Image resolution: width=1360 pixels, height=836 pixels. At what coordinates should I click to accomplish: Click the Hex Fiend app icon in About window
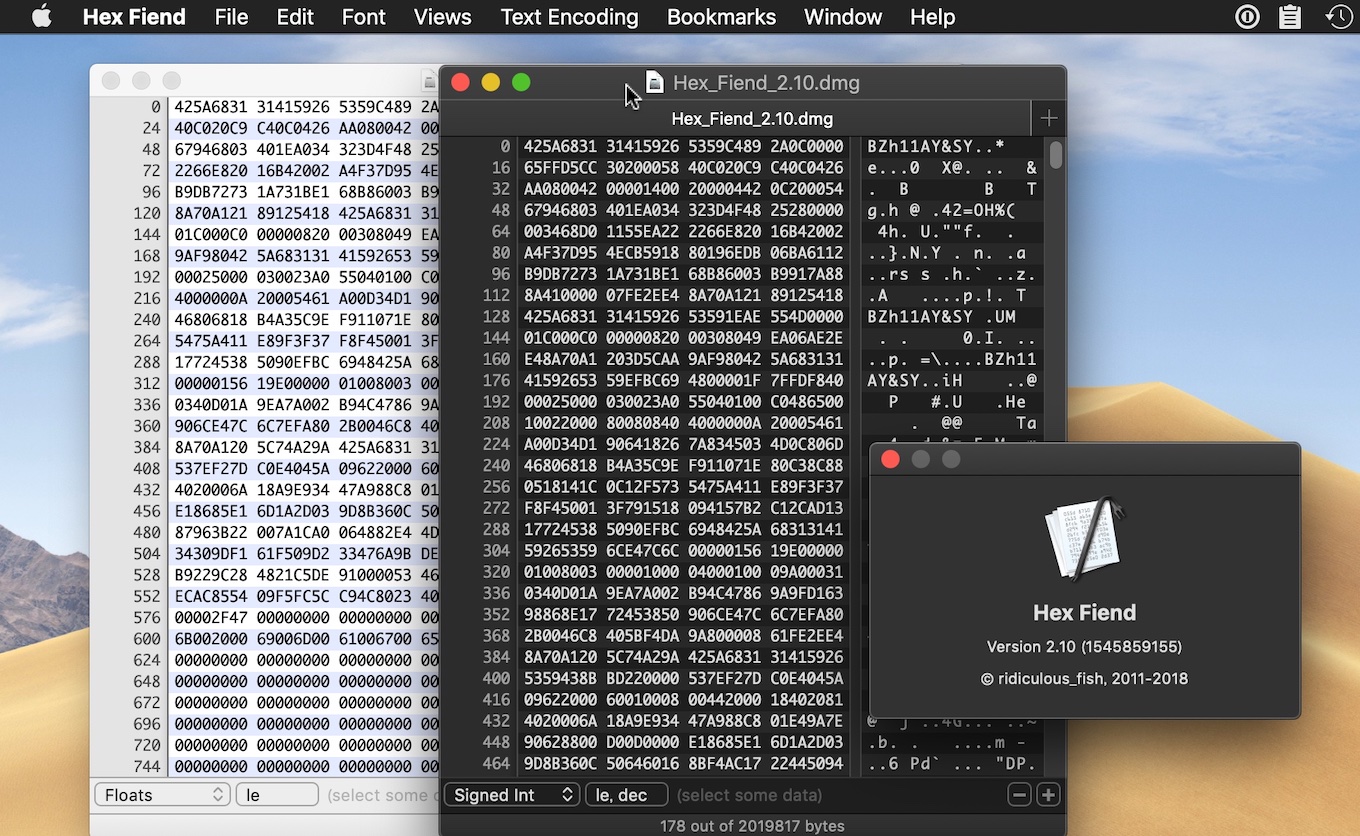[x=1084, y=537]
